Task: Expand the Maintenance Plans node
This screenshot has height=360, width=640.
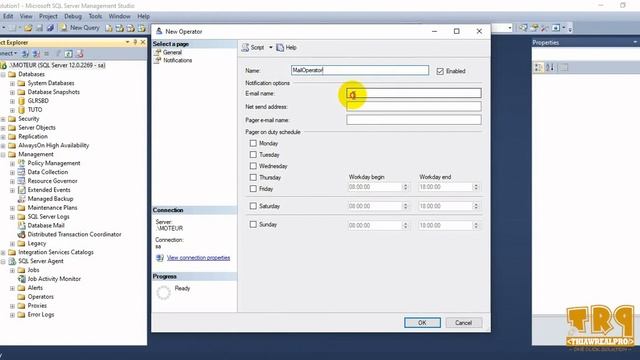Action: tap(12, 208)
